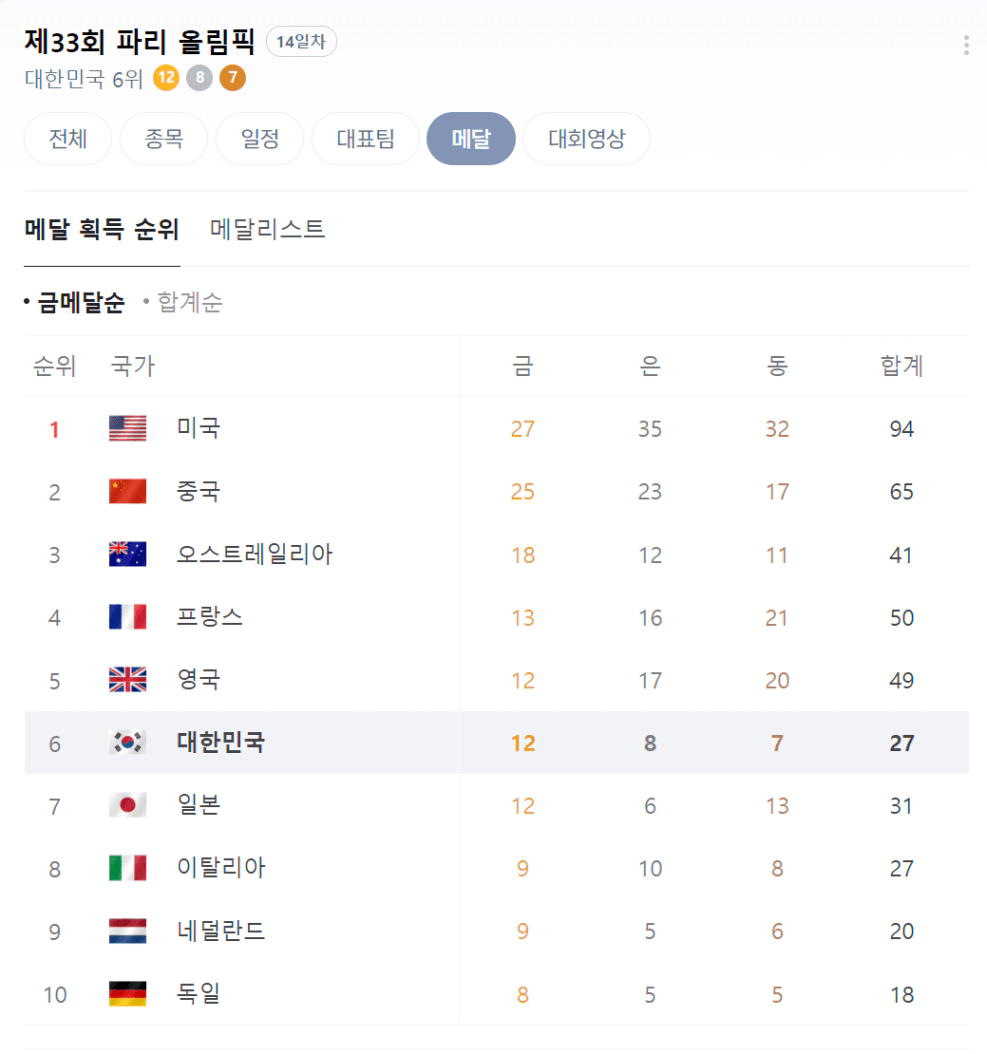Click the United States flag icon
Viewport: 987px width, 1054px height.
point(127,429)
